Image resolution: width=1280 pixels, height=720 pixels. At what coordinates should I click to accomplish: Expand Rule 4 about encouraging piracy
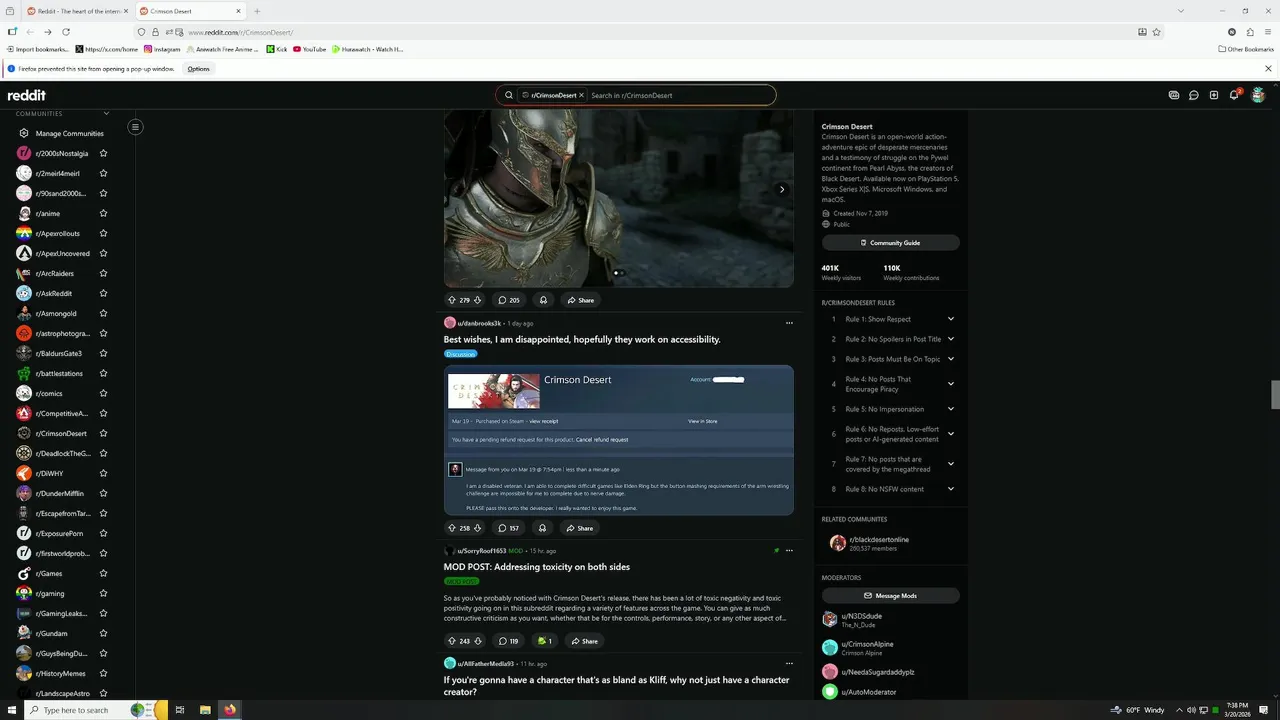pos(951,384)
